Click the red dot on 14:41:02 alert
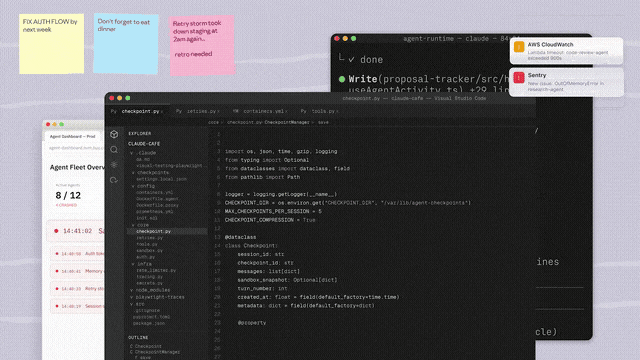 point(56,231)
